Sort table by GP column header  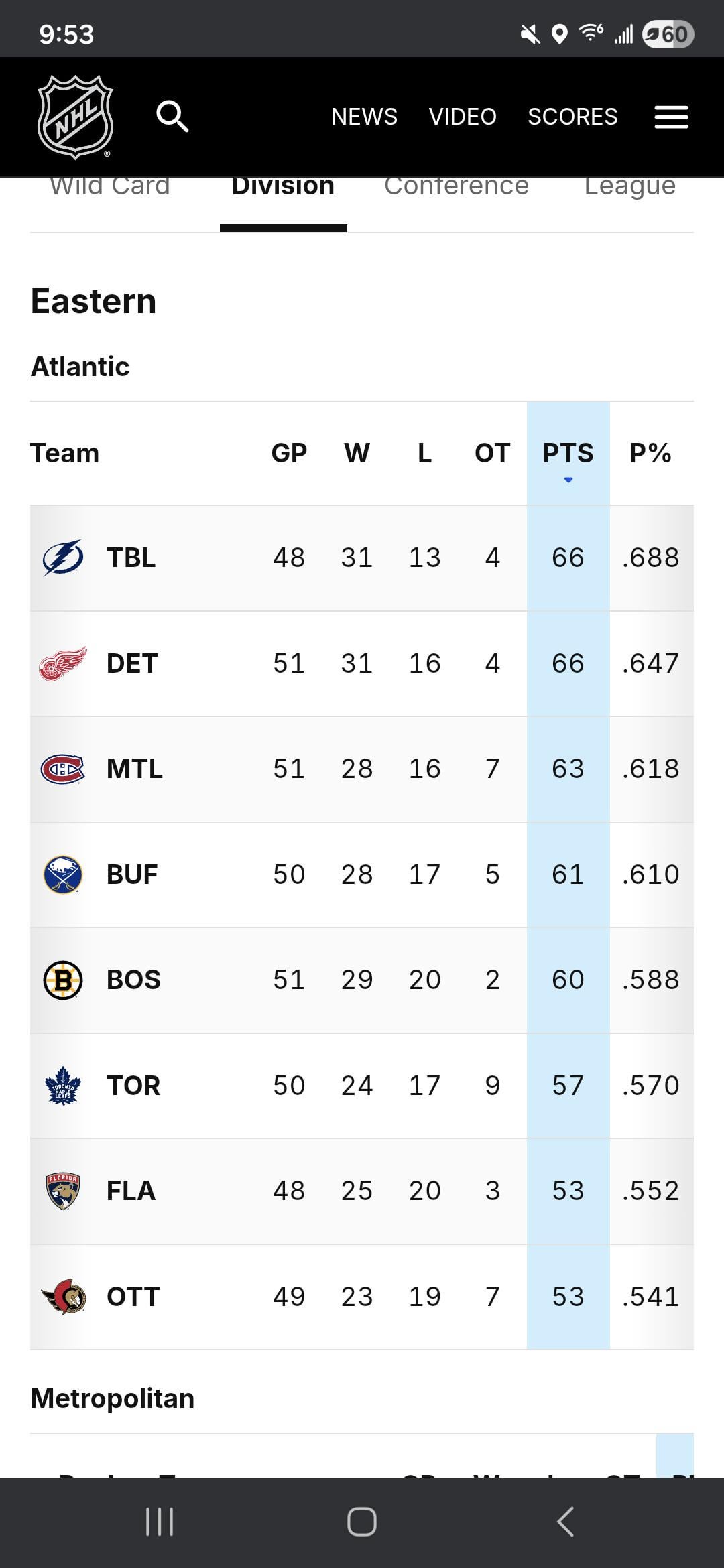(289, 454)
